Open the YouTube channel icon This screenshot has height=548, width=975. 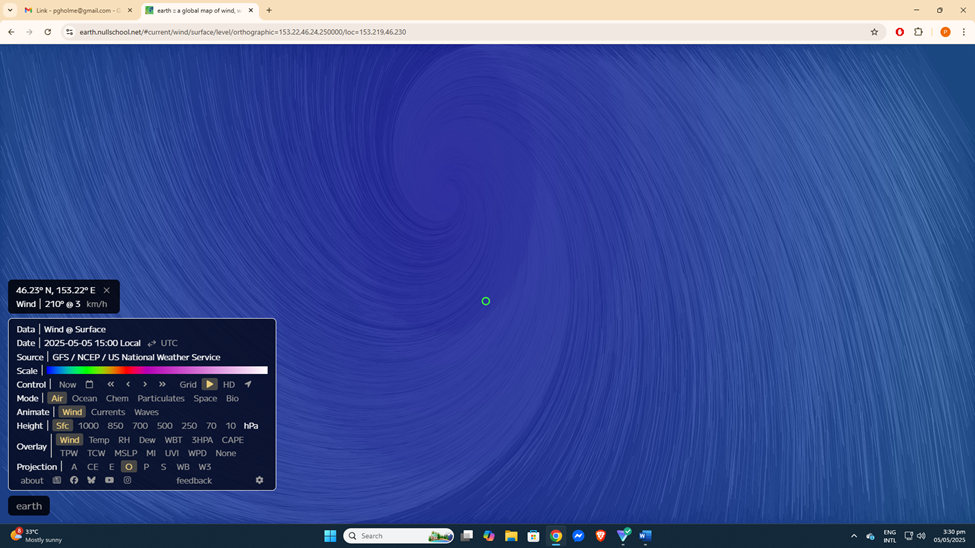pos(109,480)
